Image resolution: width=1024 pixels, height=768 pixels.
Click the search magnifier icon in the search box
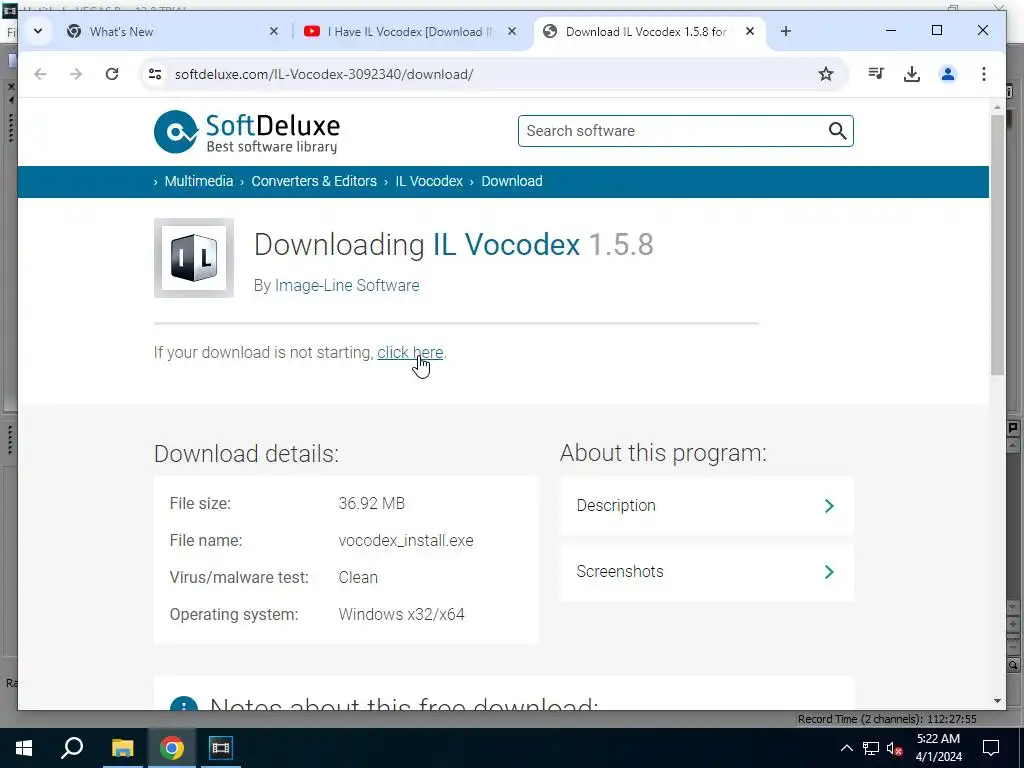pyautogui.click(x=837, y=131)
